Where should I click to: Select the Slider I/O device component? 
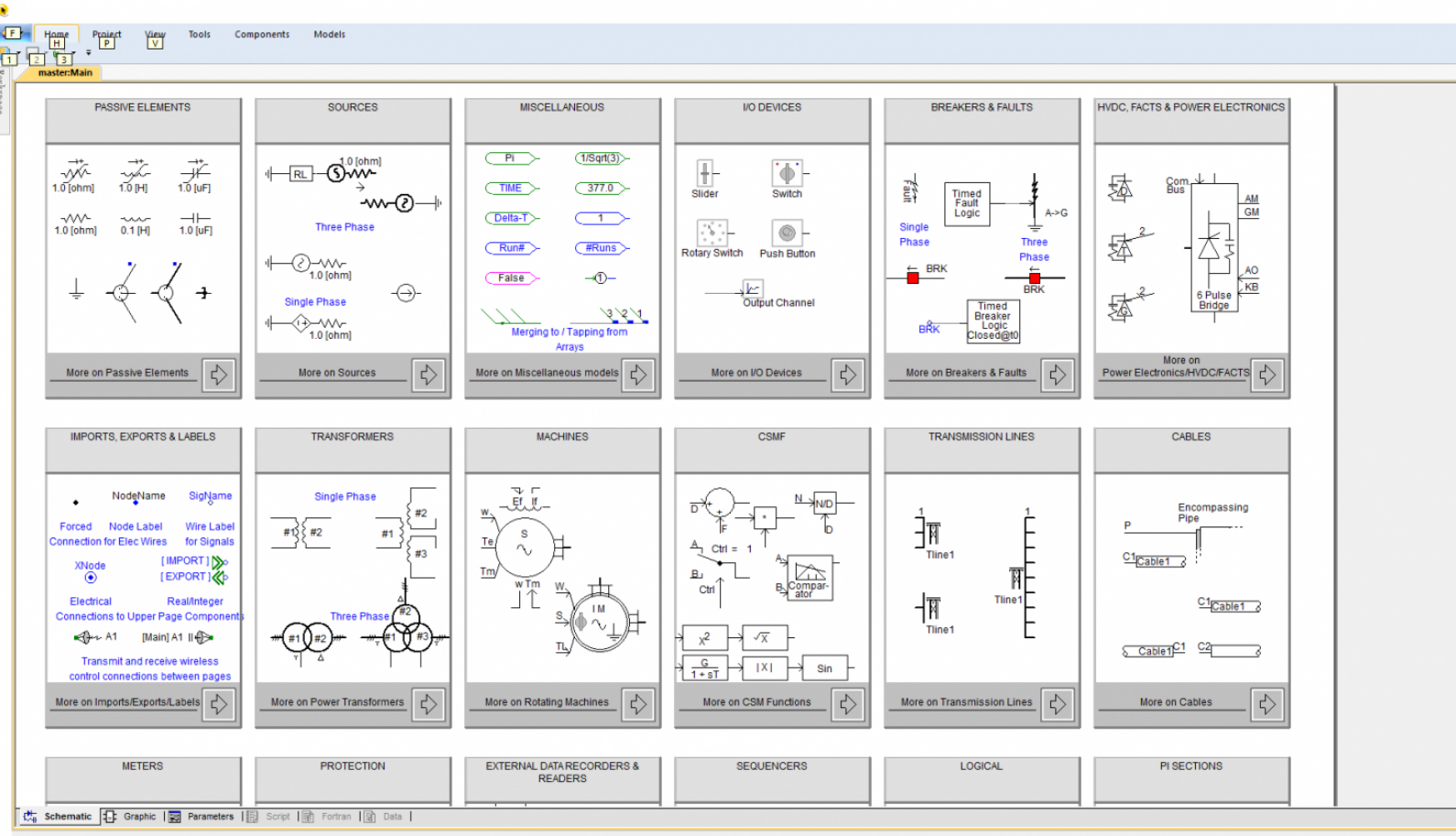(705, 173)
